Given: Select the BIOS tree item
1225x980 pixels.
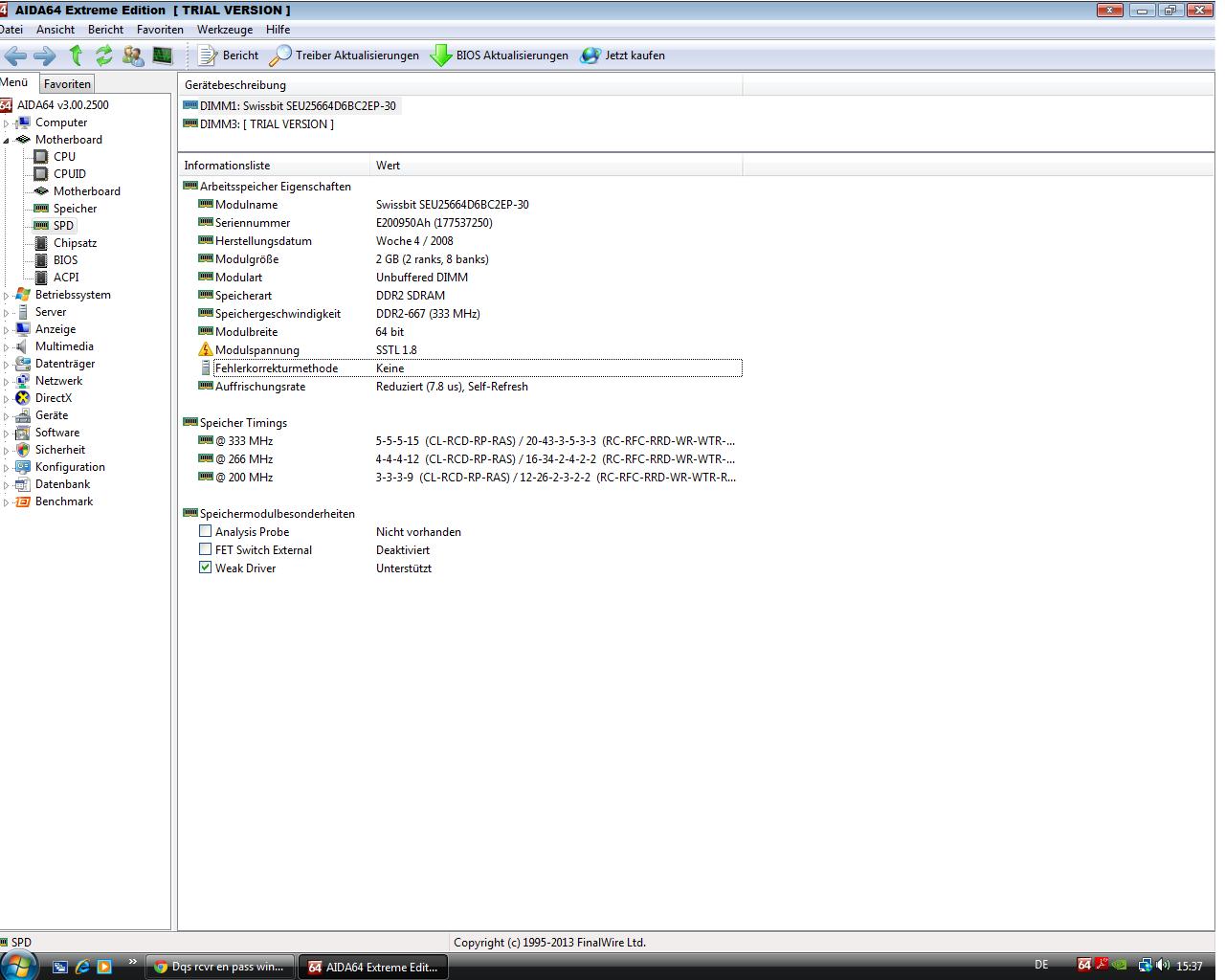Looking at the screenshot, I should [65, 260].
